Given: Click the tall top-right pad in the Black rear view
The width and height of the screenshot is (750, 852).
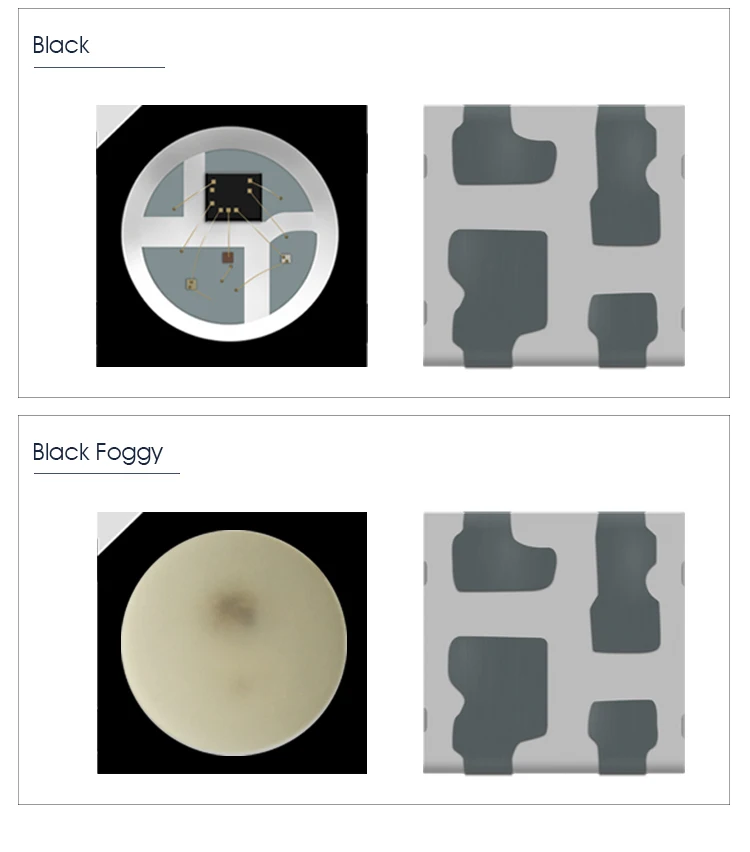Looking at the screenshot, I should tap(625, 176).
